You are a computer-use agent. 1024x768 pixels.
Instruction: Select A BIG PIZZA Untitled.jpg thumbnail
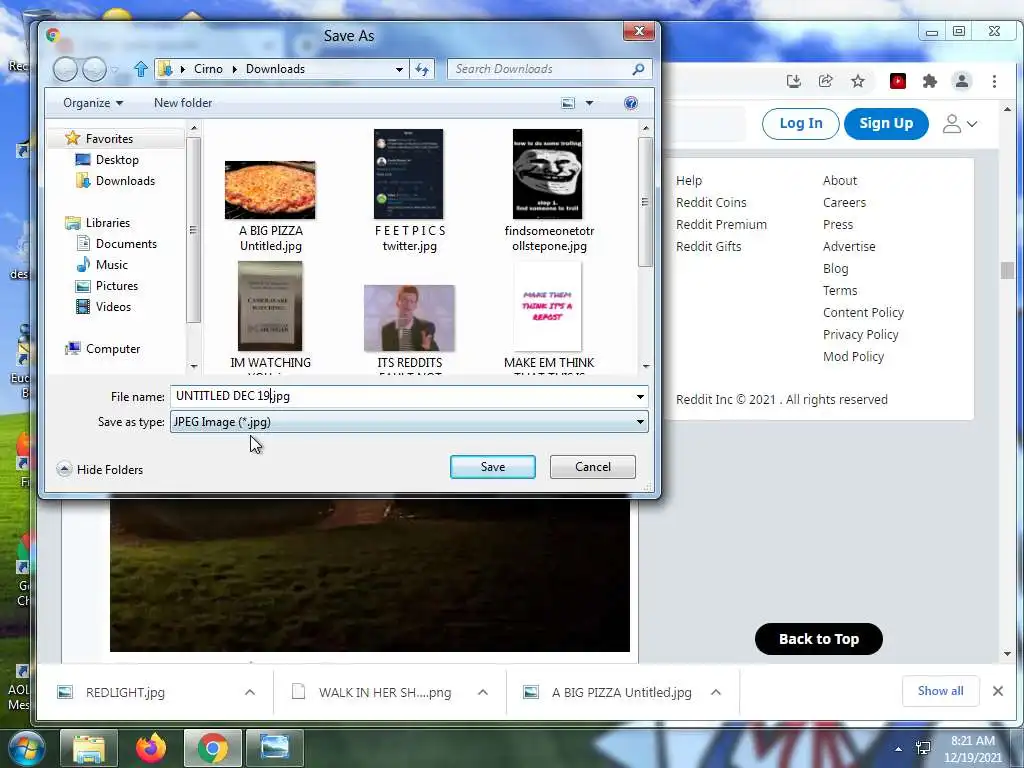(270, 190)
